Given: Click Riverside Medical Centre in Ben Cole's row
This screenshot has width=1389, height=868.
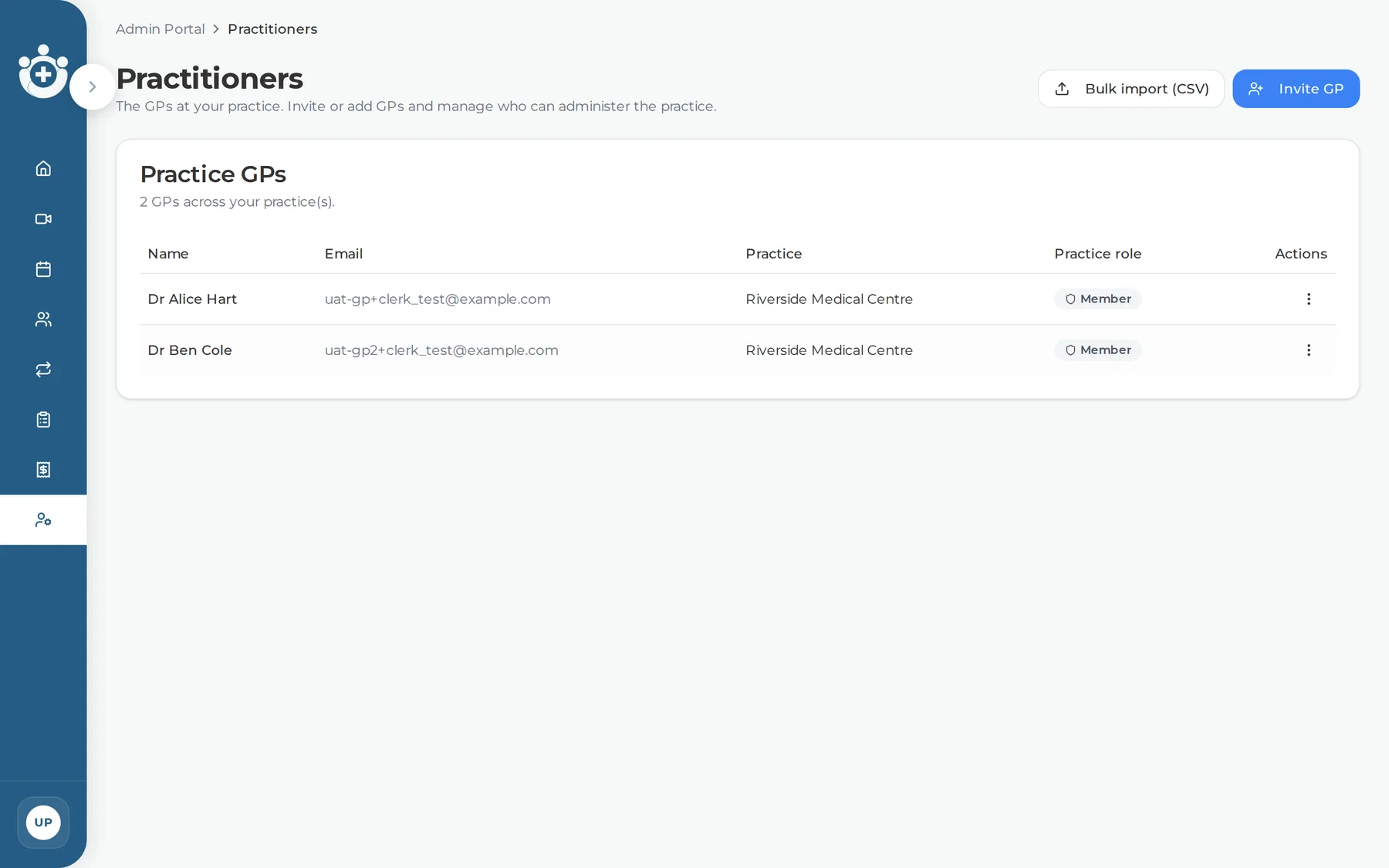Looking at the screenshot, I should (x=829, y=350).
